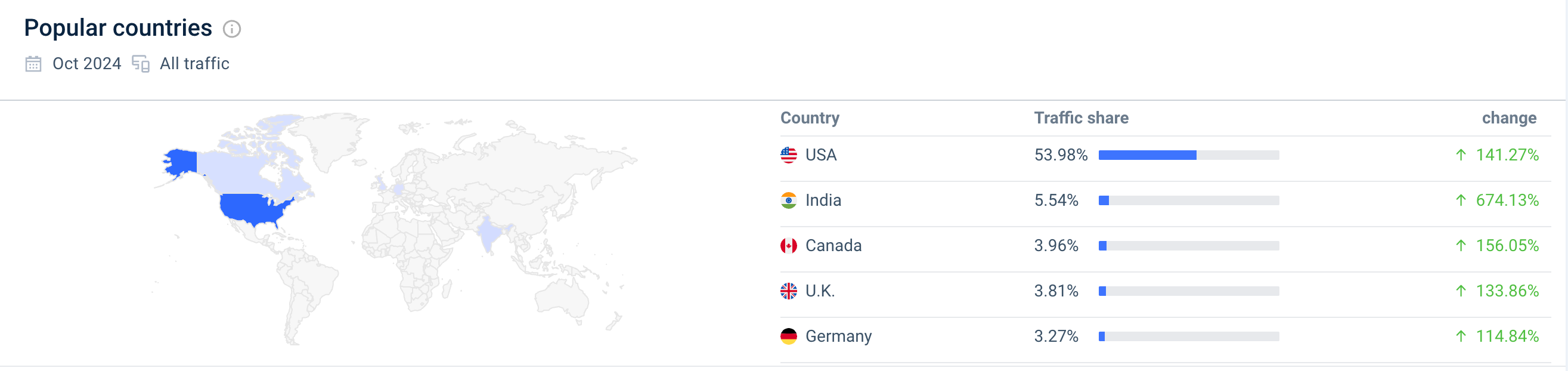Click the U.K. flag icon
Screen dimensions: 1568x371
[x=788, y=291]
